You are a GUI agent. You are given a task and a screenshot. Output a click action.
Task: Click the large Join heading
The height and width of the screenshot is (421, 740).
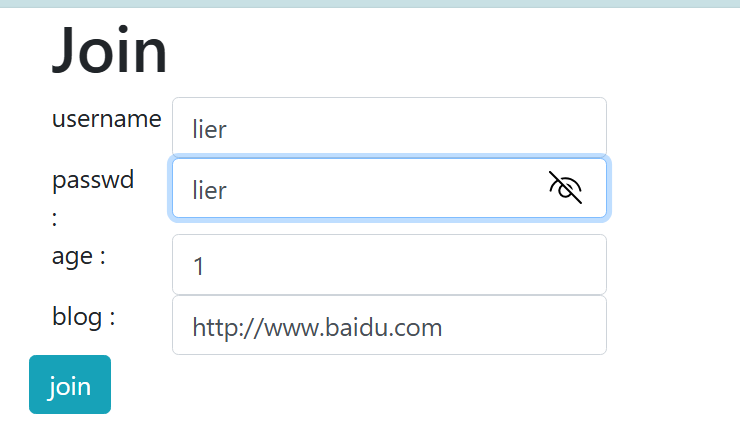109,51
